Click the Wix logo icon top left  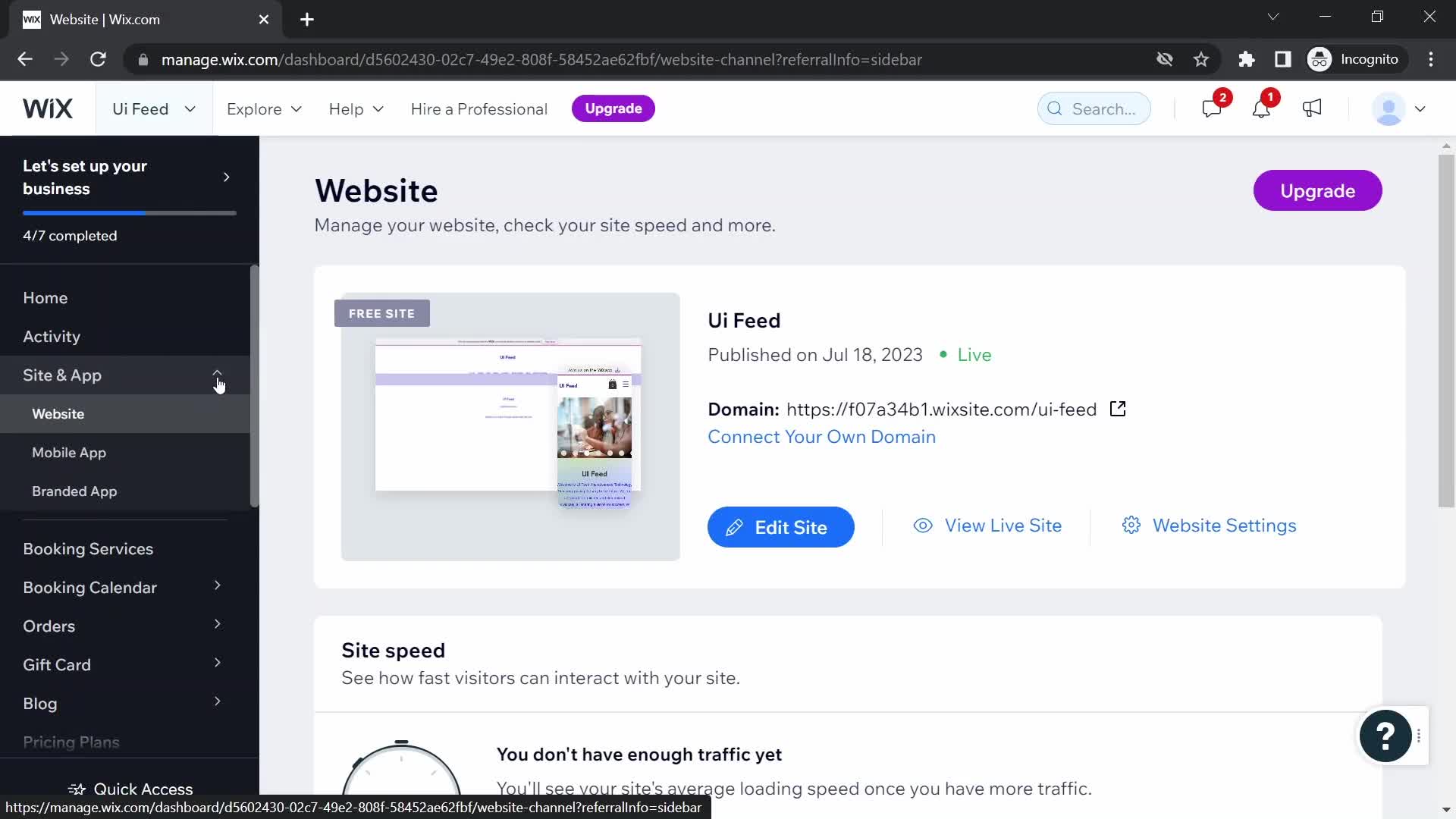tap(48, 108)
